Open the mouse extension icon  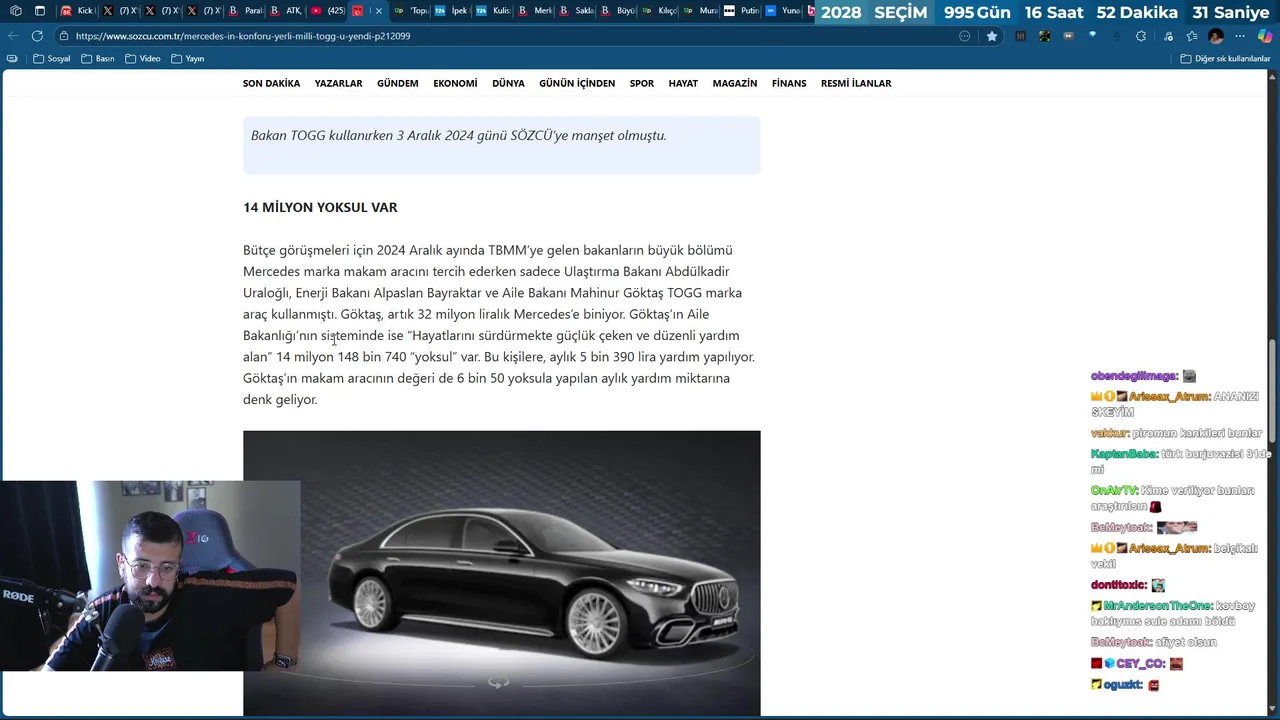[x=1116, y=36]
